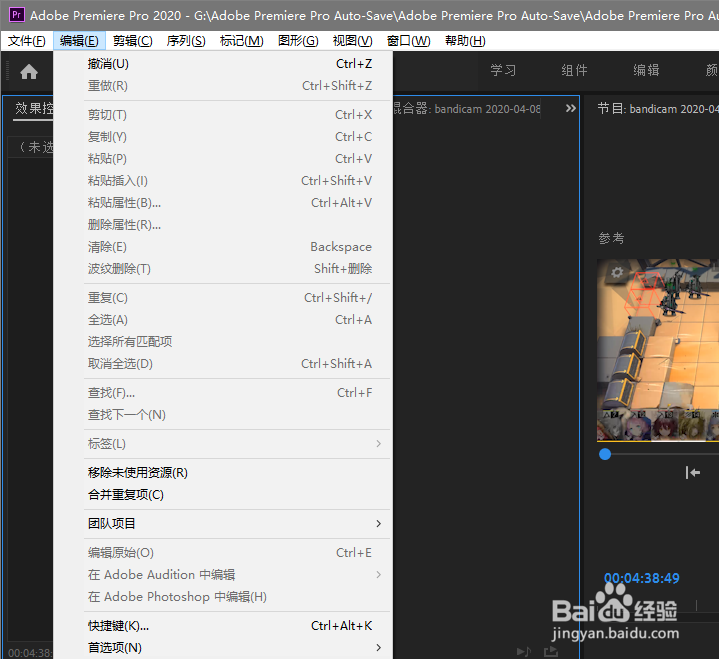Click the blue playhead on scrubber
The width and height of the screenshot is (719, 659).
(x=605, y=454)
